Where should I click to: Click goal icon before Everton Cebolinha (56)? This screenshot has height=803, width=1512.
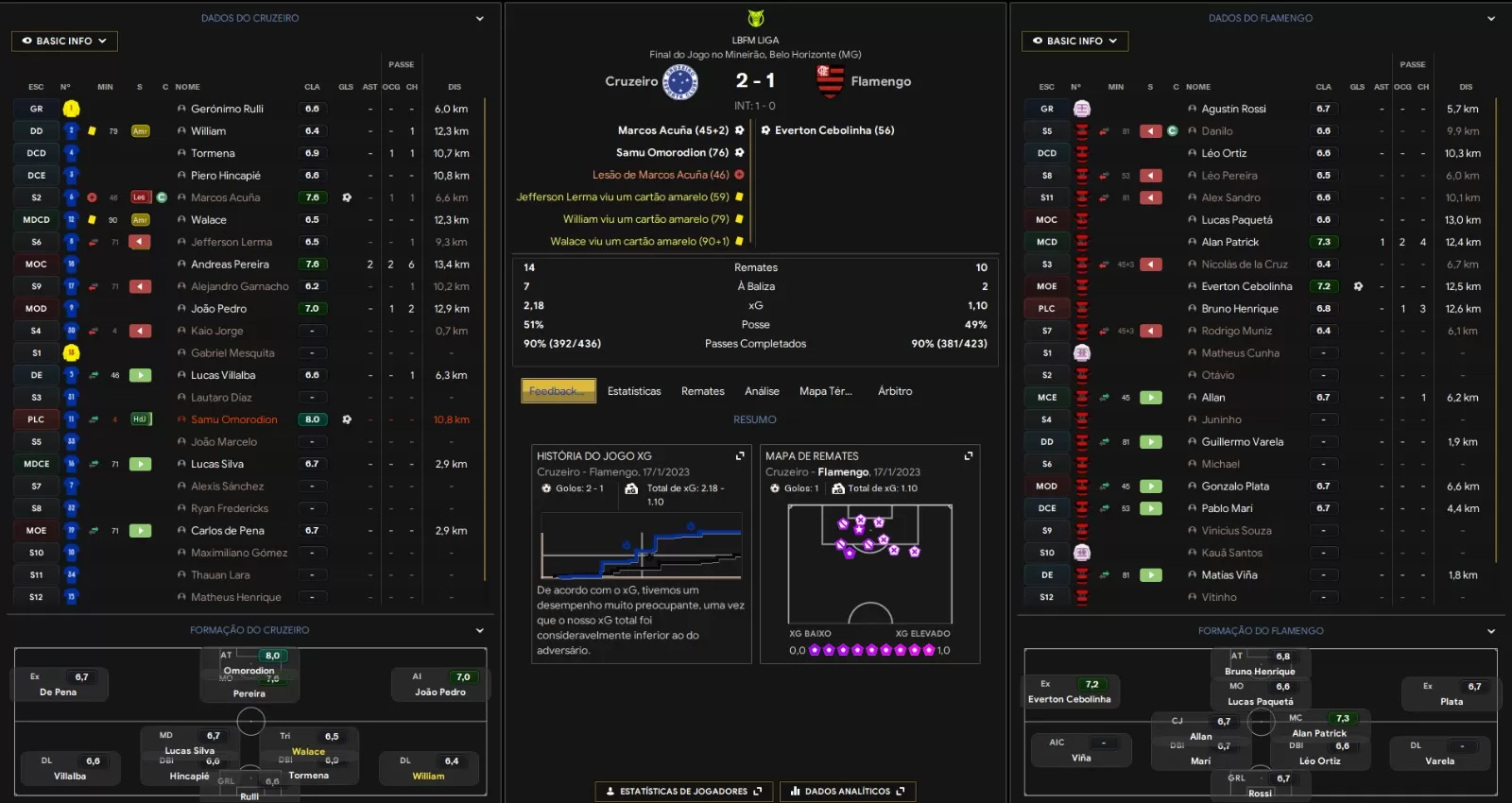[x=765, y=130]
